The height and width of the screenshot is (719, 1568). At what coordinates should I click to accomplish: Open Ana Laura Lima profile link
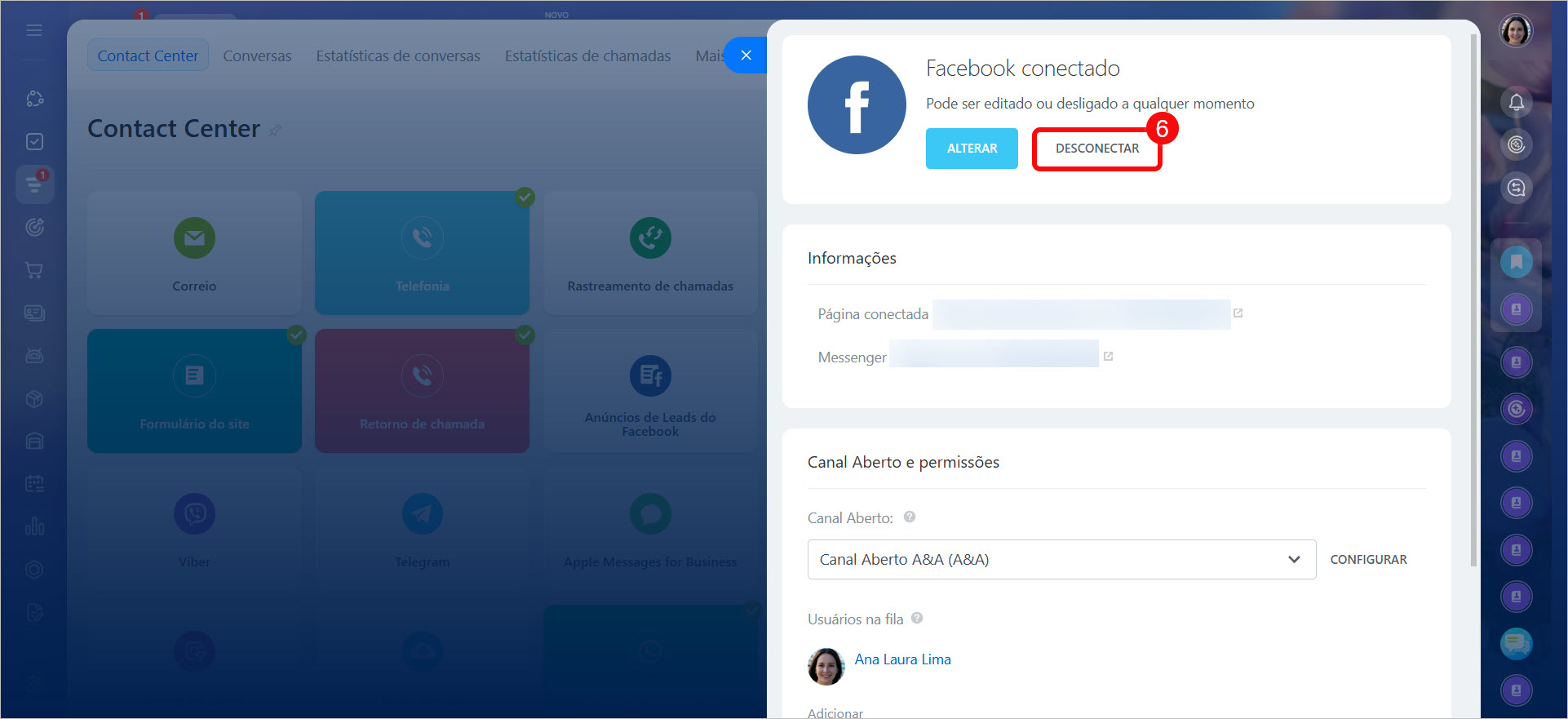pos(902,659)
